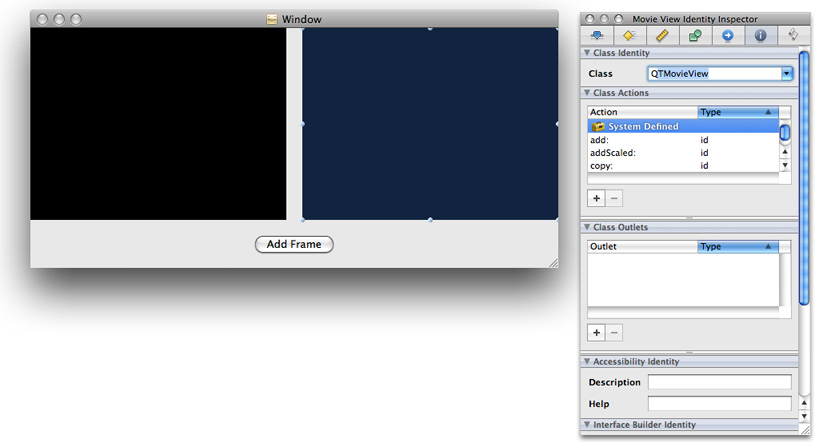Collapse the Class Identity section

[x=587, y=53]
